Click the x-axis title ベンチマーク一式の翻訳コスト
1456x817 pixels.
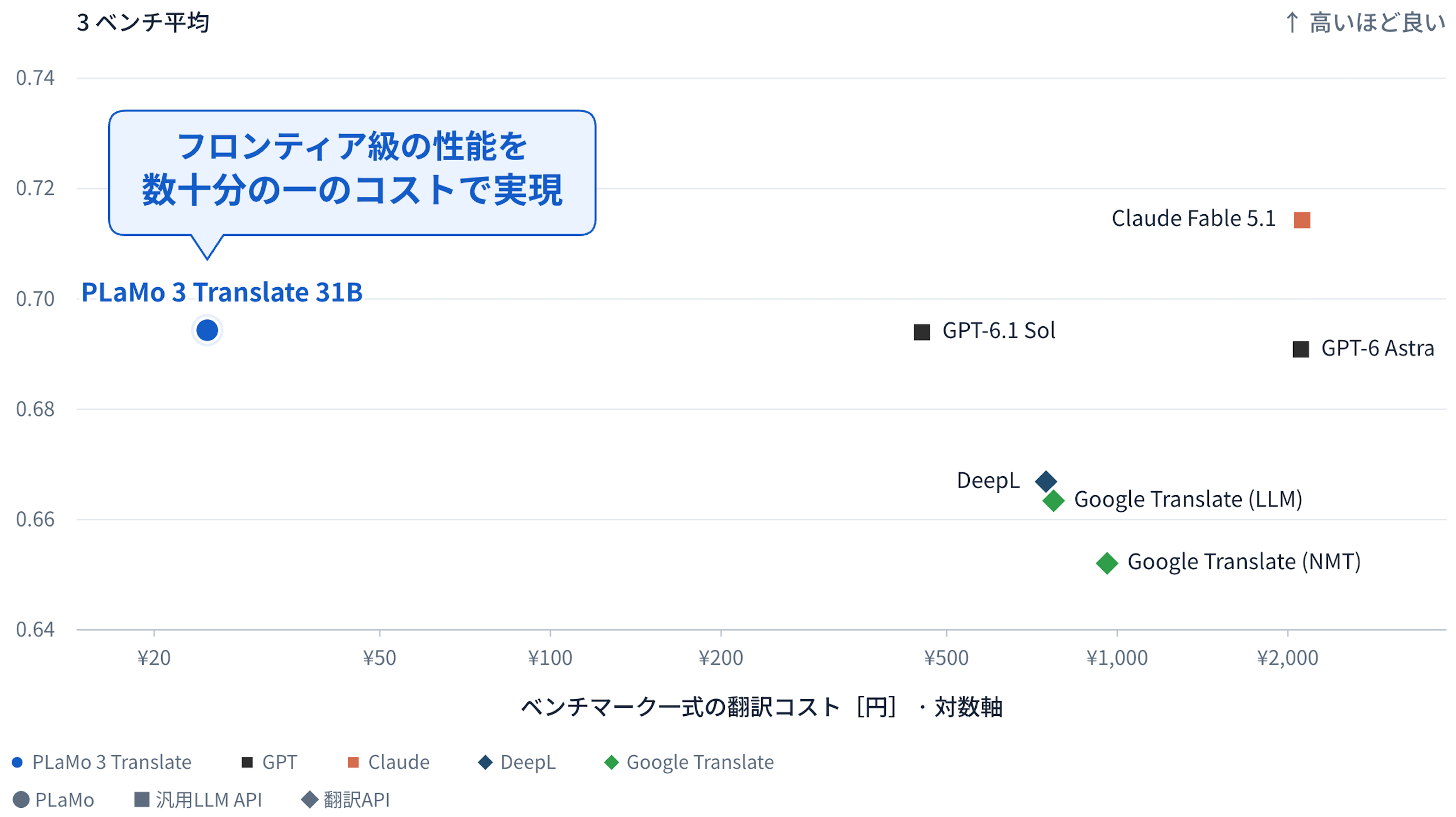(762, 707)
